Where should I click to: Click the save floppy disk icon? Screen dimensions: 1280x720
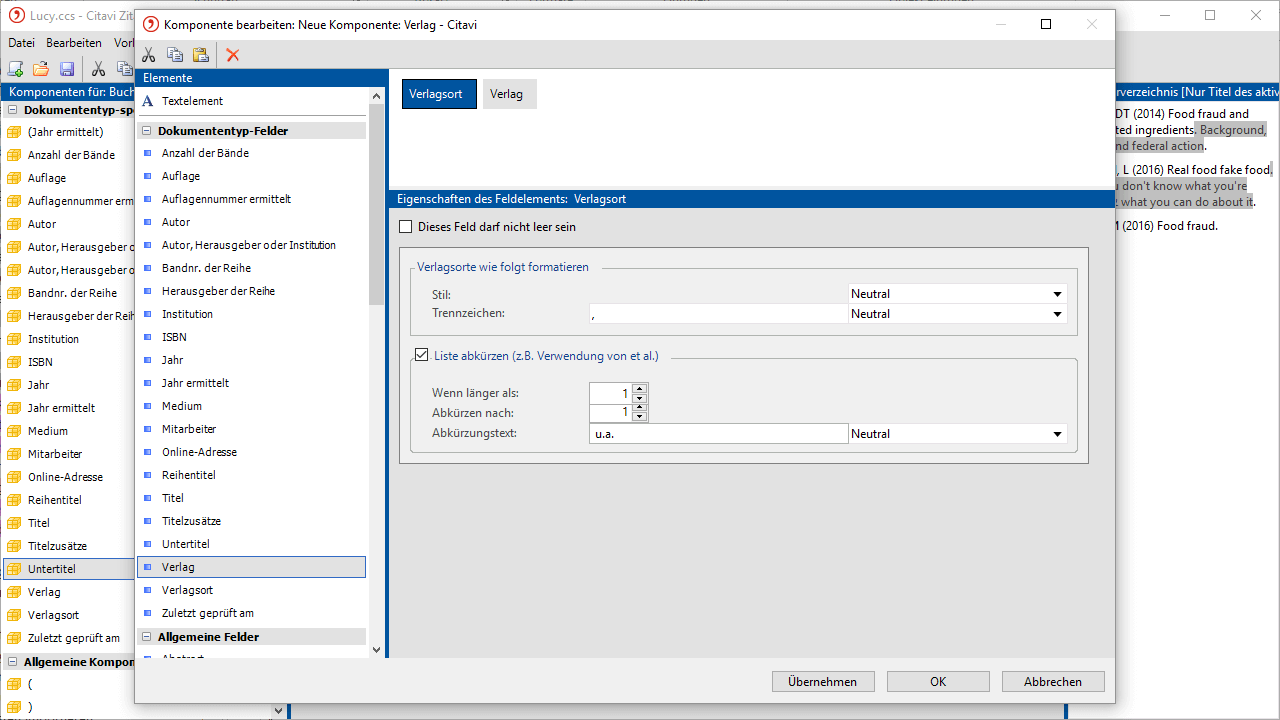pyautogui.click(x=67, y=69)
